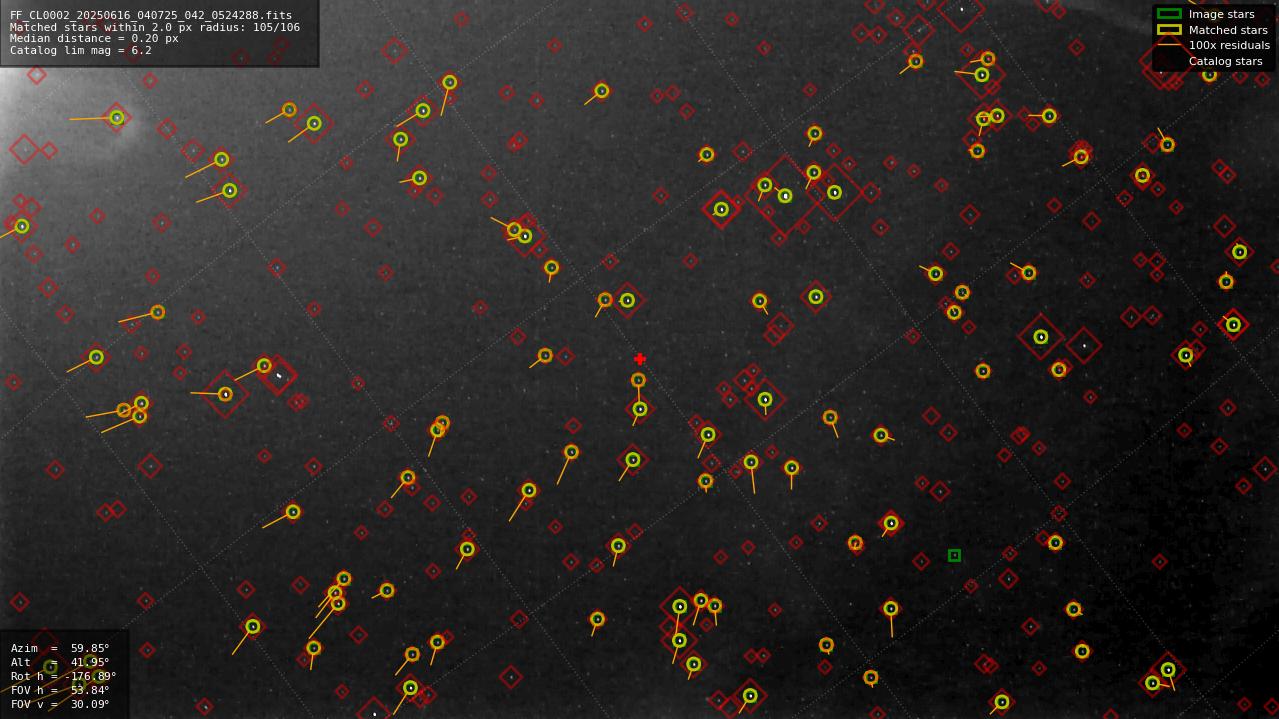Viewport: 1279px width, 719px height.
Task: Click the lone green unmatched image star square
Action: (x=954, y=555)
